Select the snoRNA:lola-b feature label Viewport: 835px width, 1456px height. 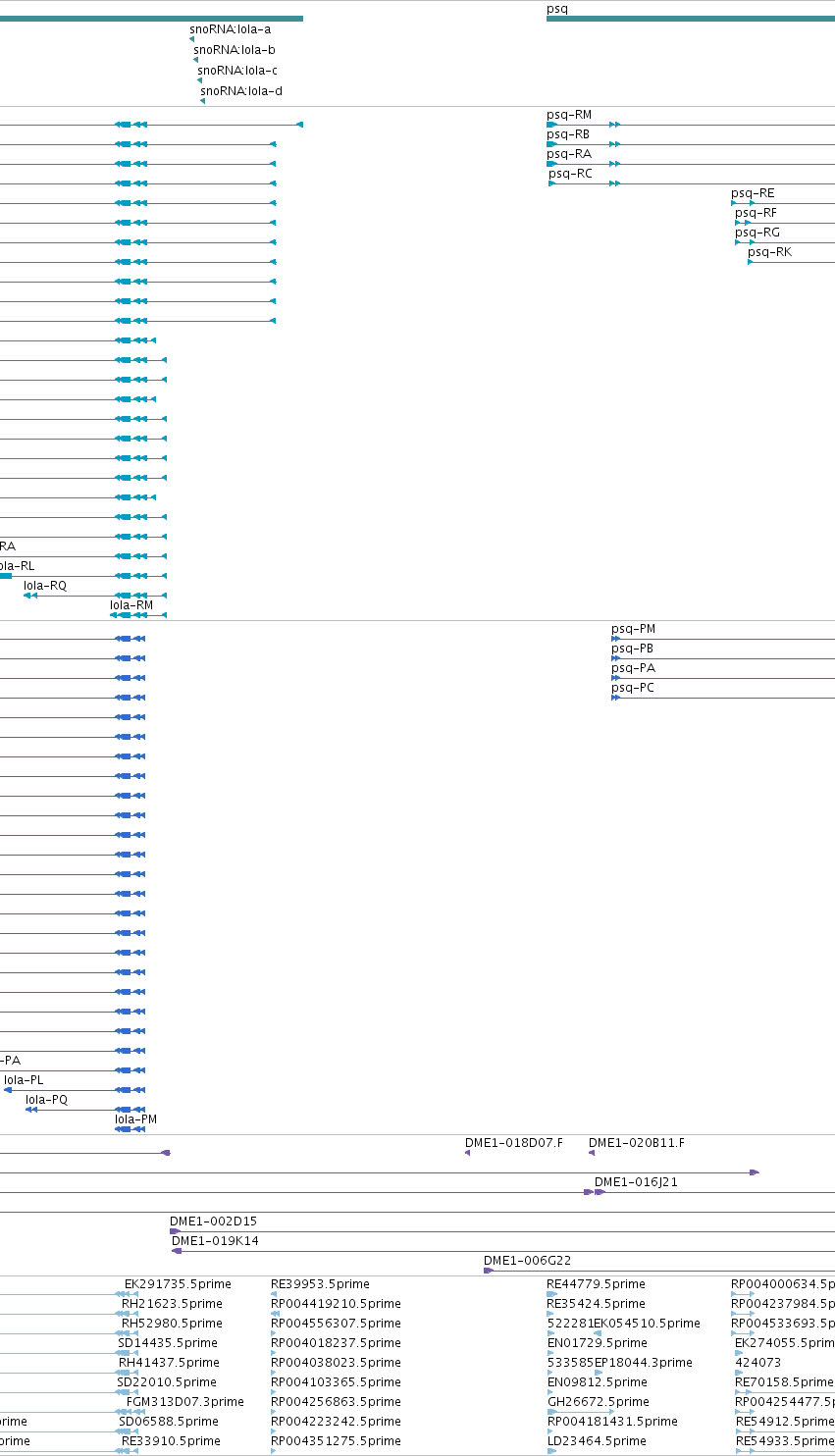pos(235,50)
